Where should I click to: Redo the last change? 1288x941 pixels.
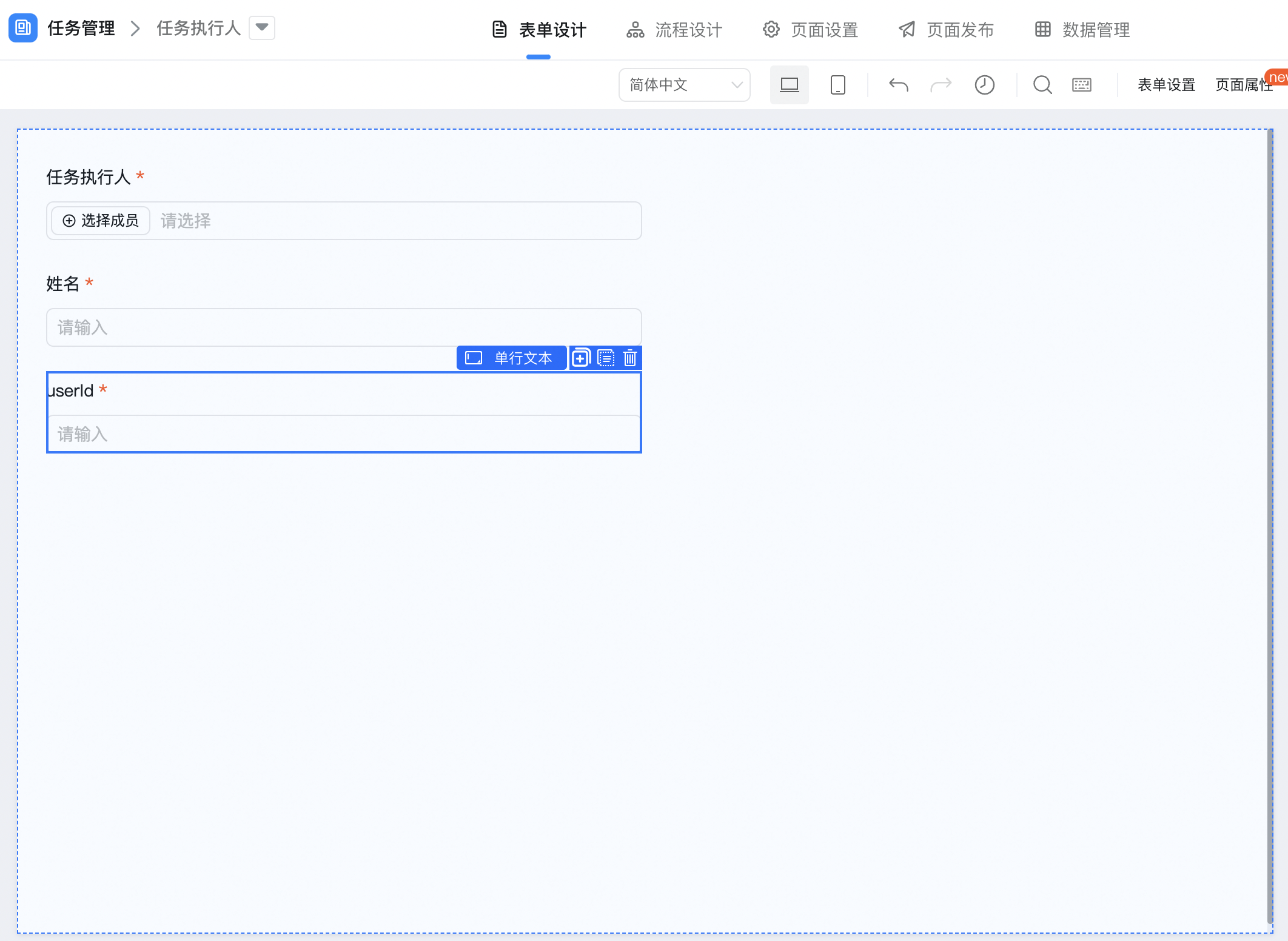coord(941,85)
